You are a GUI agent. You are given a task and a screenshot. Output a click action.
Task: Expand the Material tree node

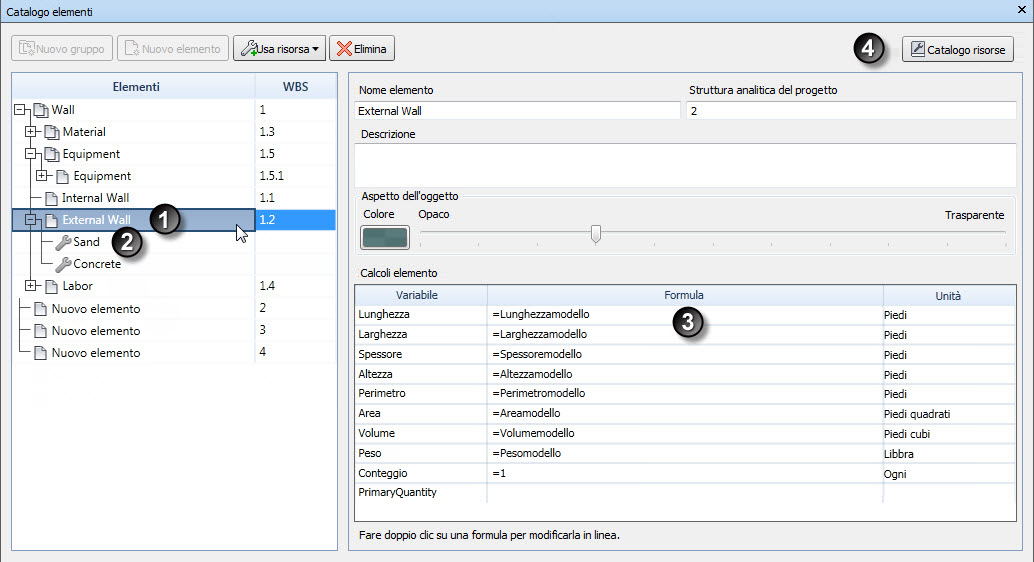[30, 131]
